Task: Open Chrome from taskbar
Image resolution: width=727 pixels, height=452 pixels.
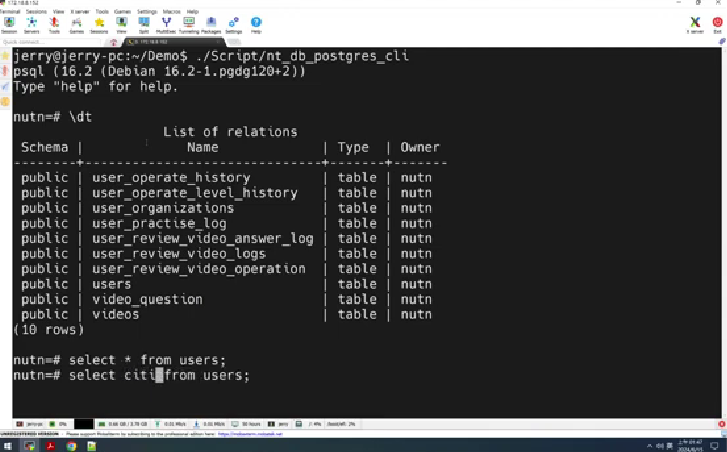Action: [71, 446]
